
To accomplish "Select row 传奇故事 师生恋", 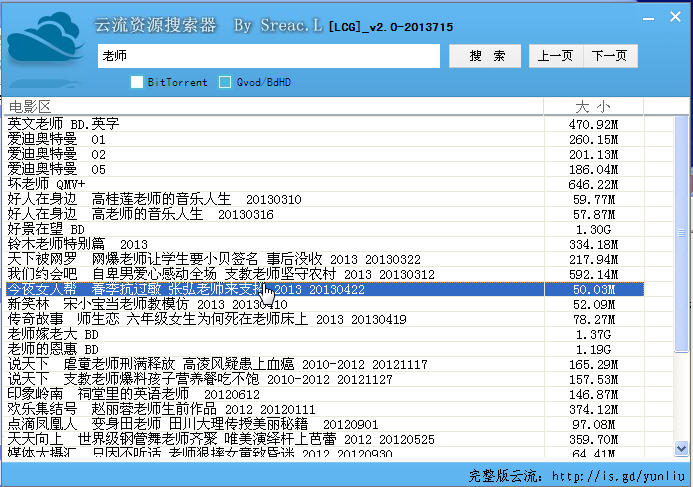I will click(324, 320).
